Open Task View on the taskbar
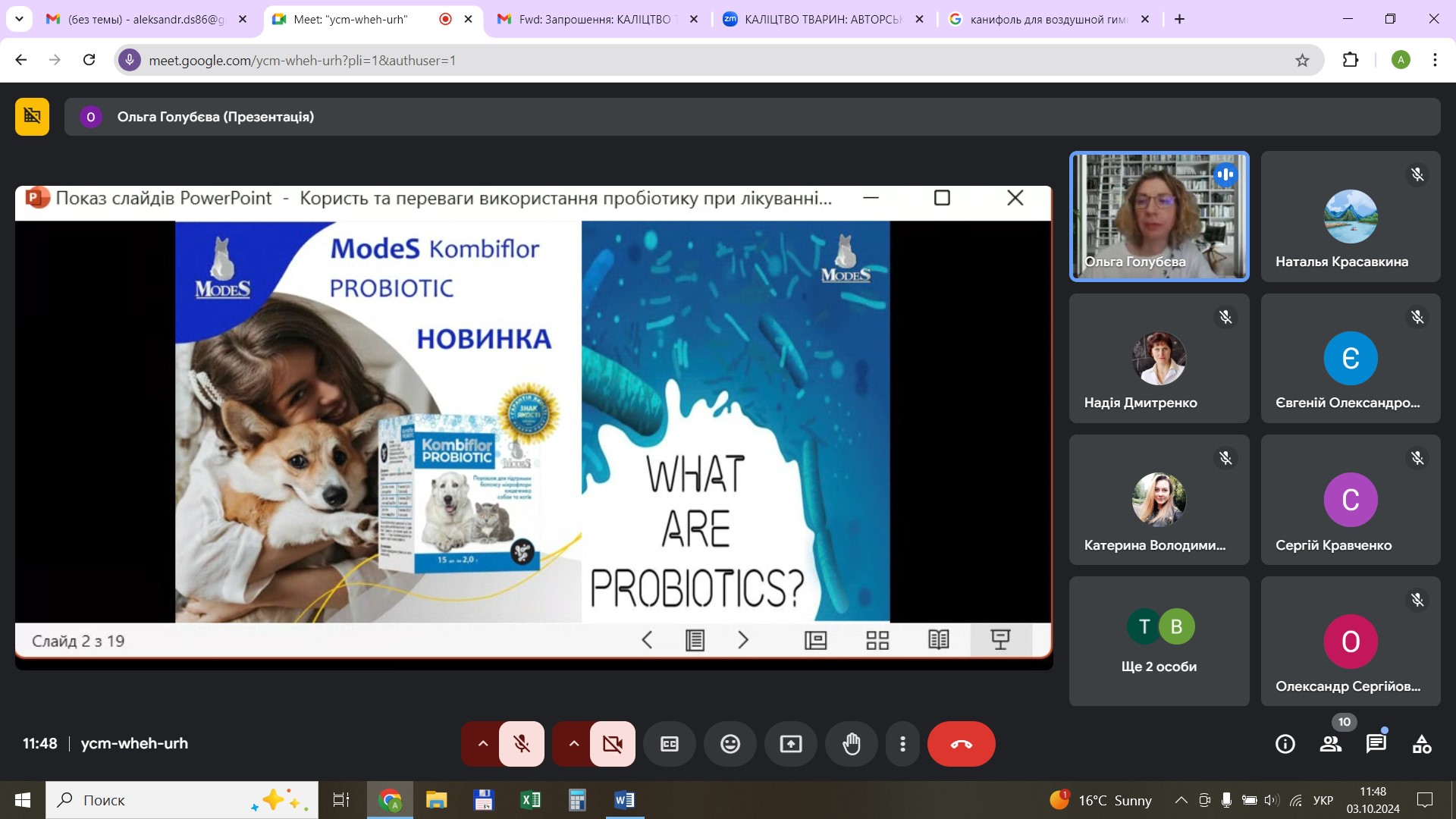The width and height of the screenshot is (1456, 819). tap(341, 800)
